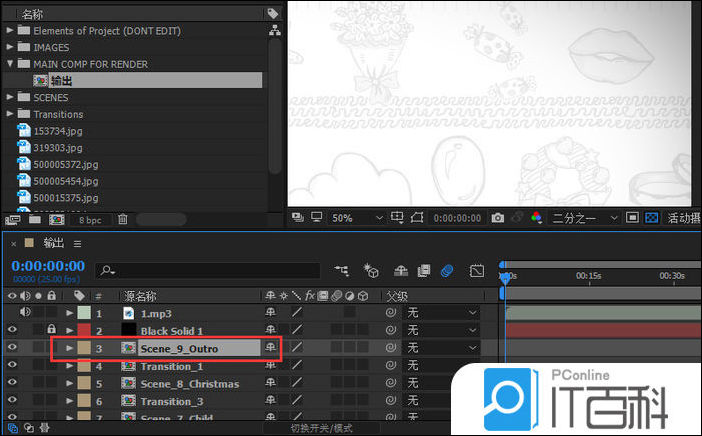Hide the Scene_9_Outro layer eye toggle
Screen dimensions: 702x436
coord(13,348)
